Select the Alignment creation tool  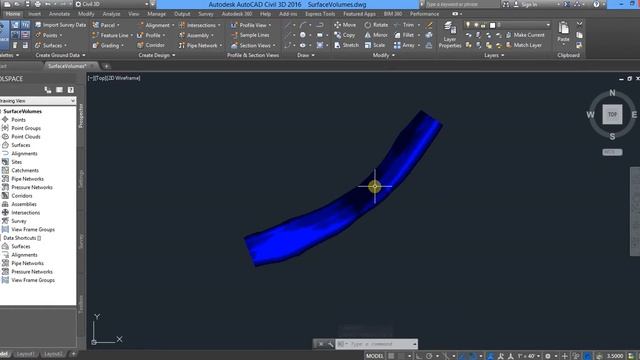point(156,25)
